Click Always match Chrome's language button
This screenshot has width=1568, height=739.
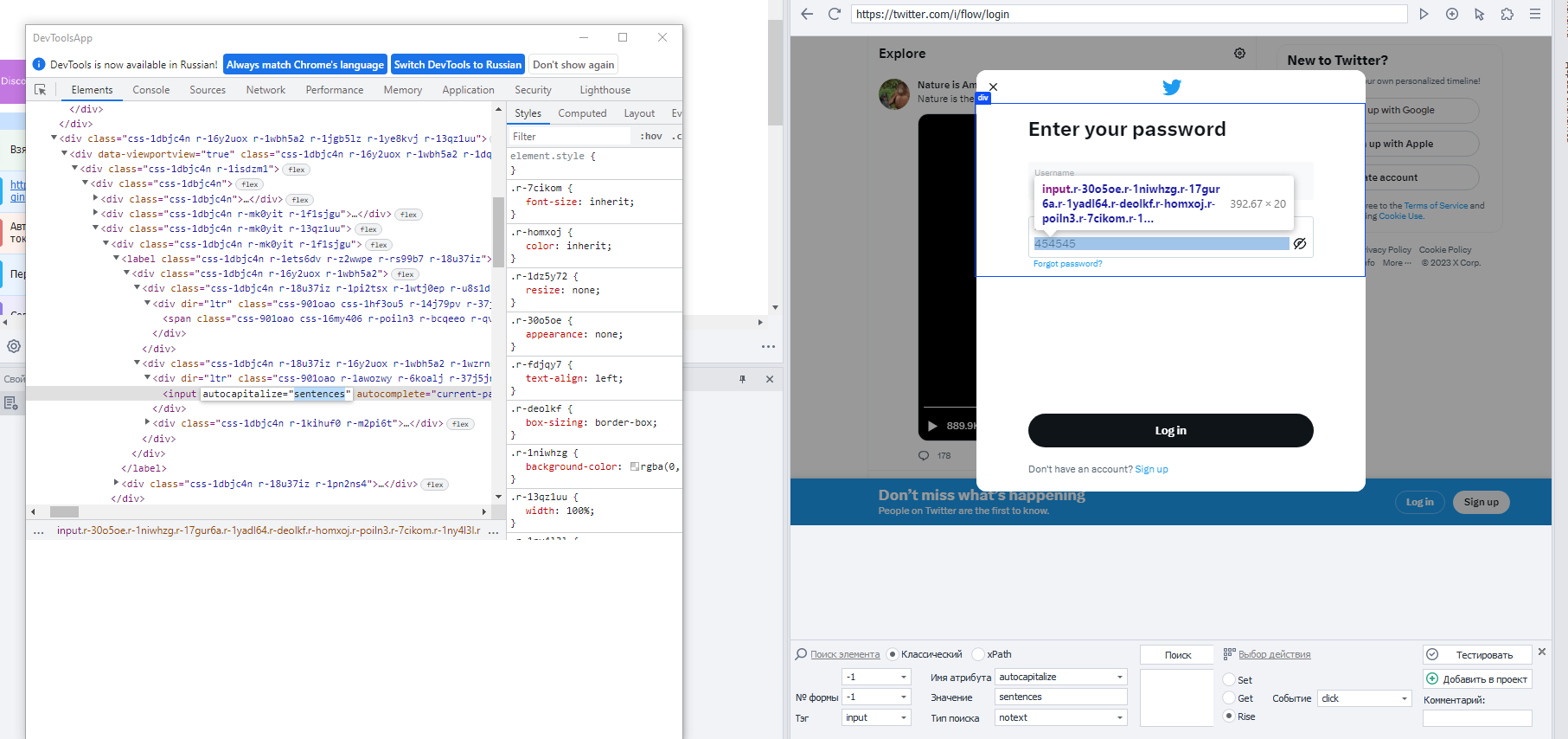click(x=305, y=65)
